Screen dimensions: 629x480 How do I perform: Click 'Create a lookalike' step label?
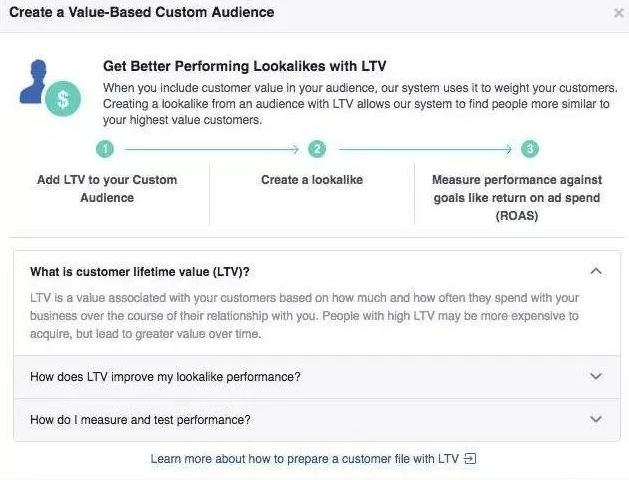point(312,180)
